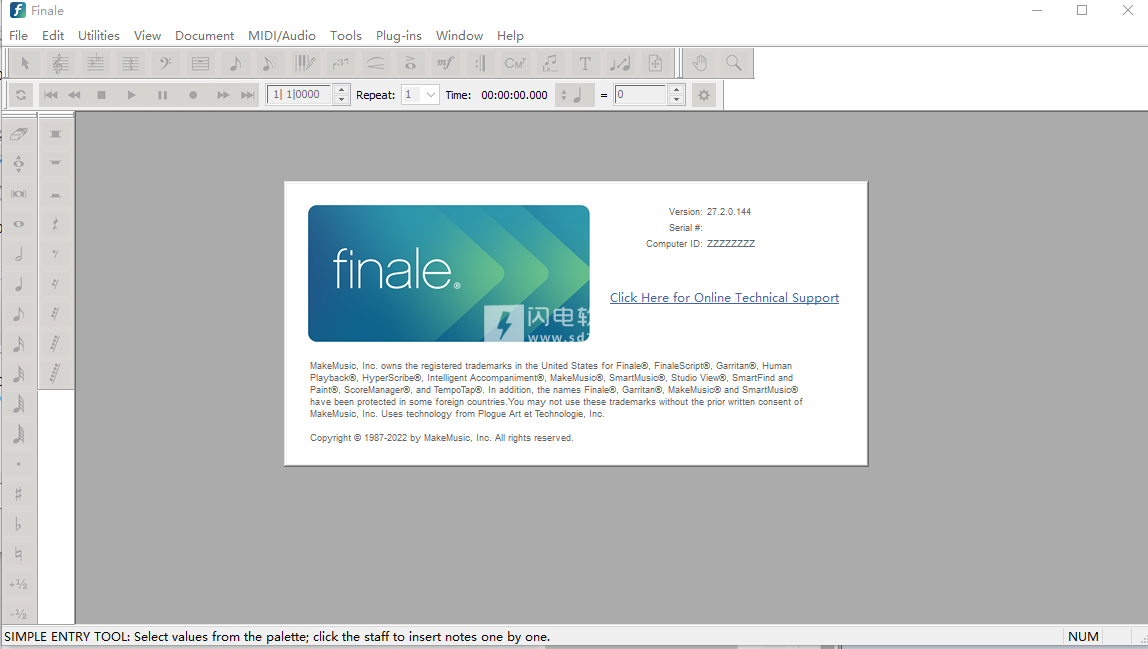Select the Staff tool with treble clef
Viewport: 1148px width, 649px height.
click(60, 64)
